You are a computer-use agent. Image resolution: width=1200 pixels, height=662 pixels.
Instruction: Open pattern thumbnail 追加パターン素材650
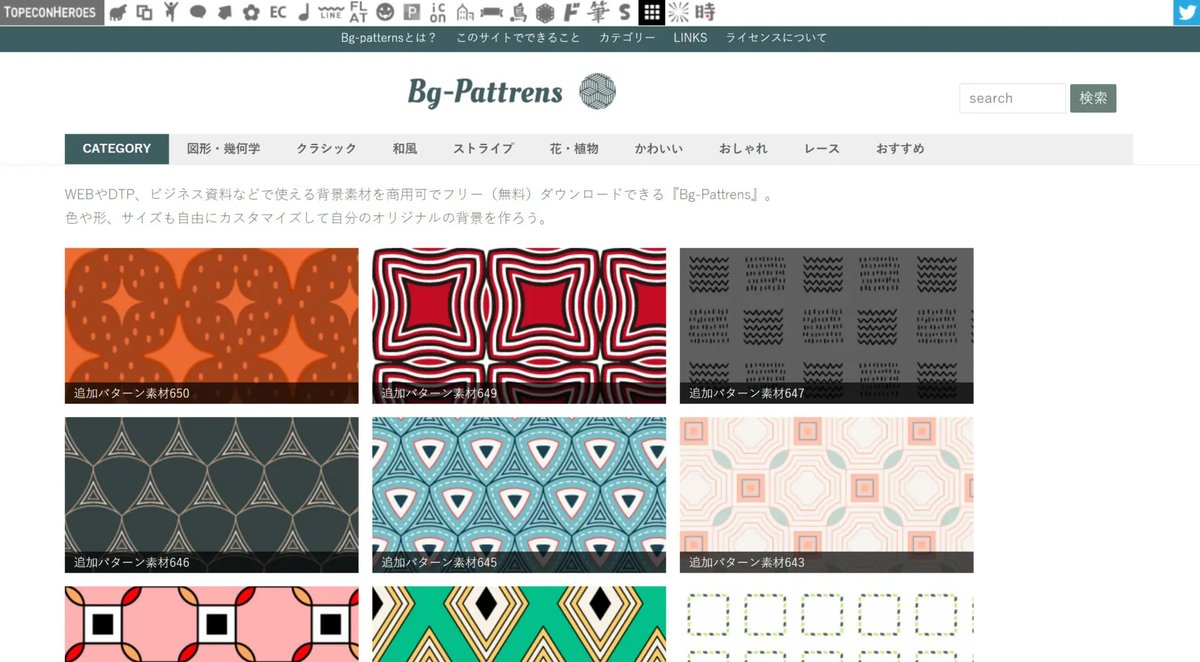(211, 326)
